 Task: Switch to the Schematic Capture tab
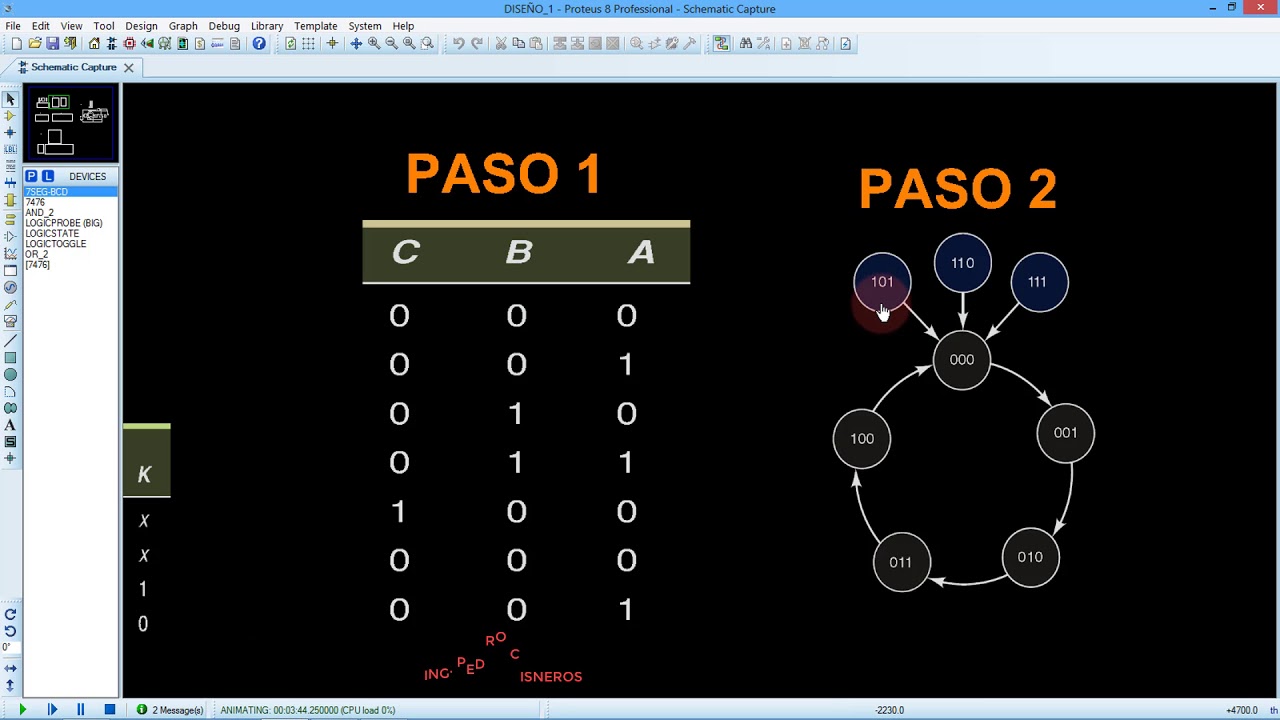pos(73,67)
